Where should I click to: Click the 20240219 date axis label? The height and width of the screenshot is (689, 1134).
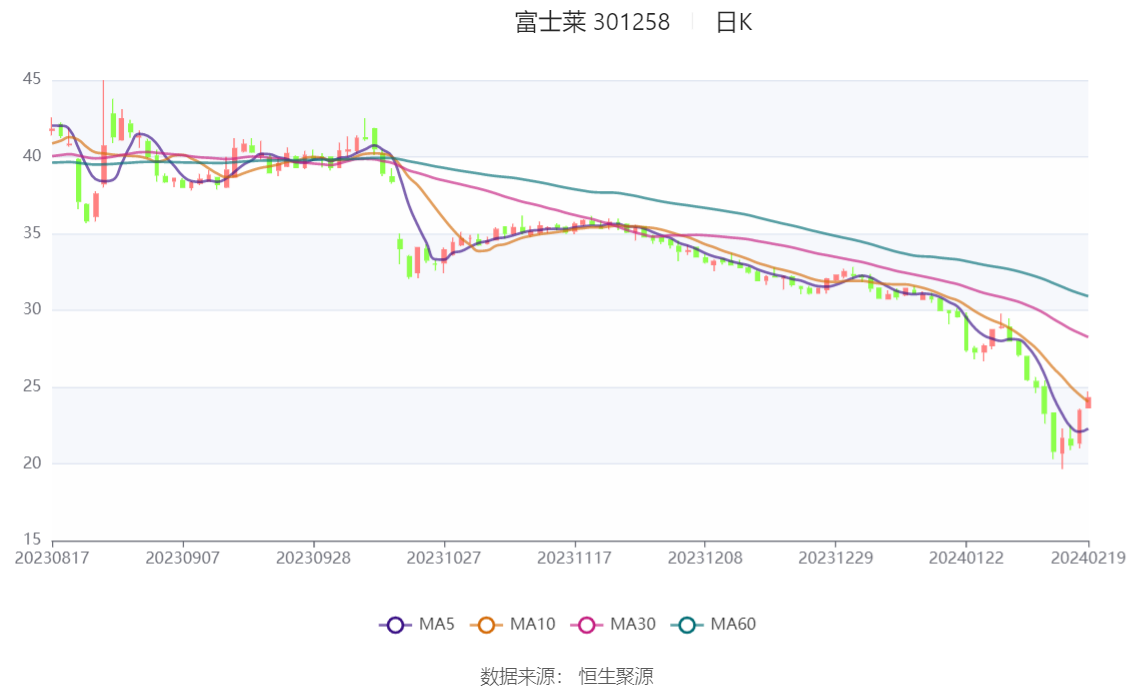1088,558
